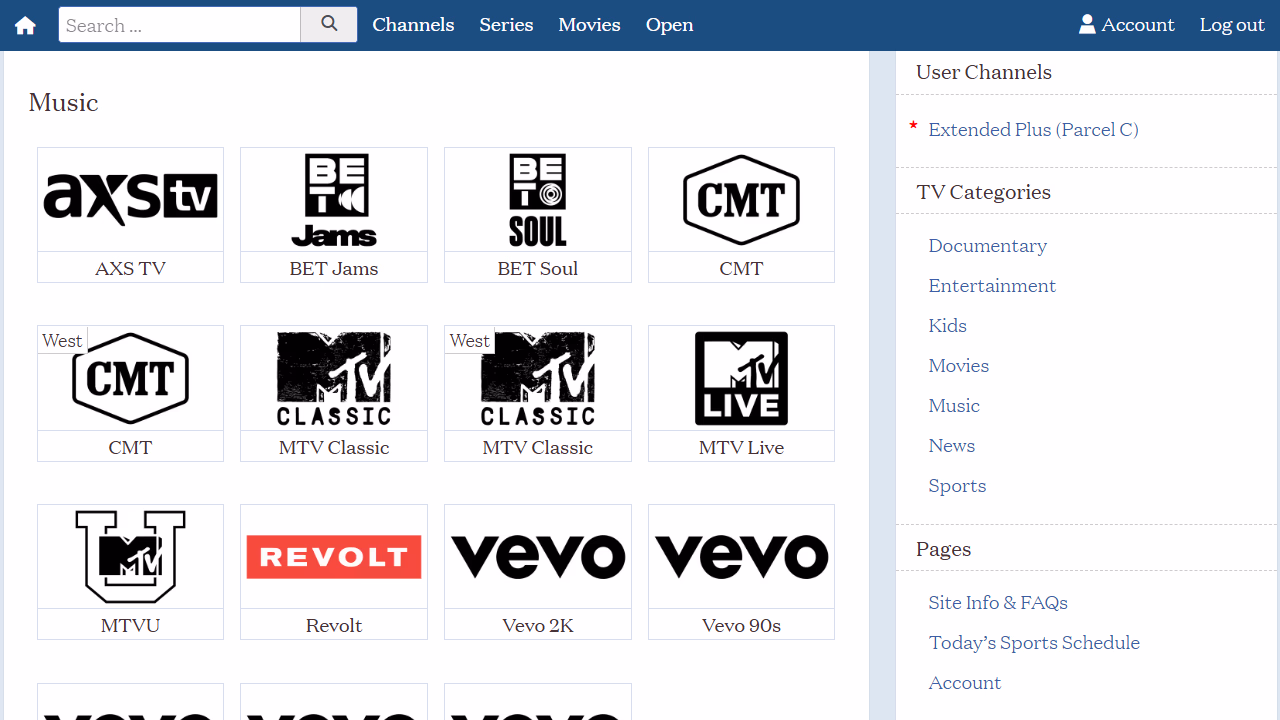Open the AXS TV channel logo
1280x720 pixels.
(130, 200)
